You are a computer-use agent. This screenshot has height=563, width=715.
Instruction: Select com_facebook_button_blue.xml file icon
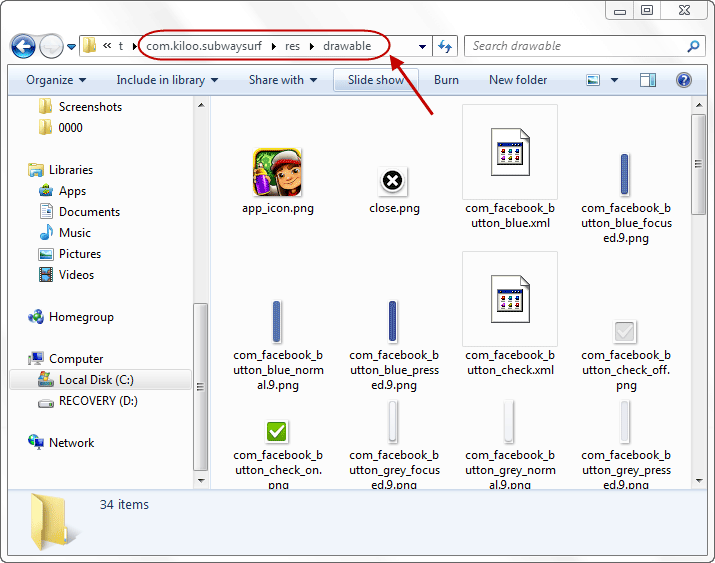510,152
